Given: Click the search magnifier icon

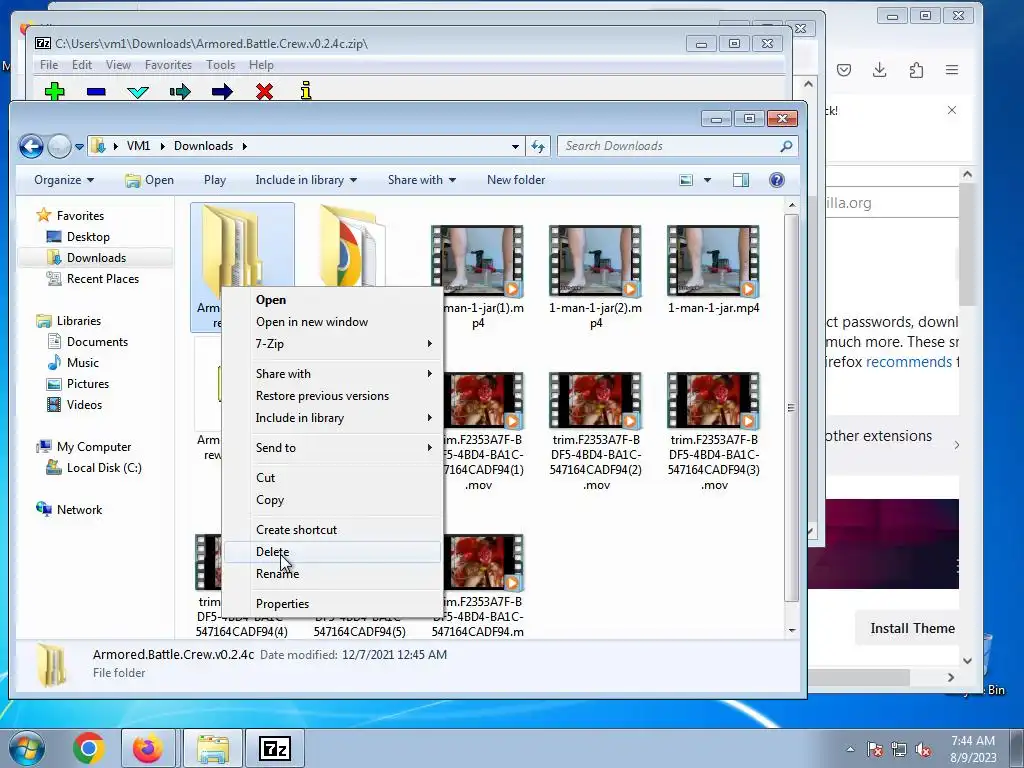Looking at the screenshot, I should pyautogui.click(x=786, y=146).
